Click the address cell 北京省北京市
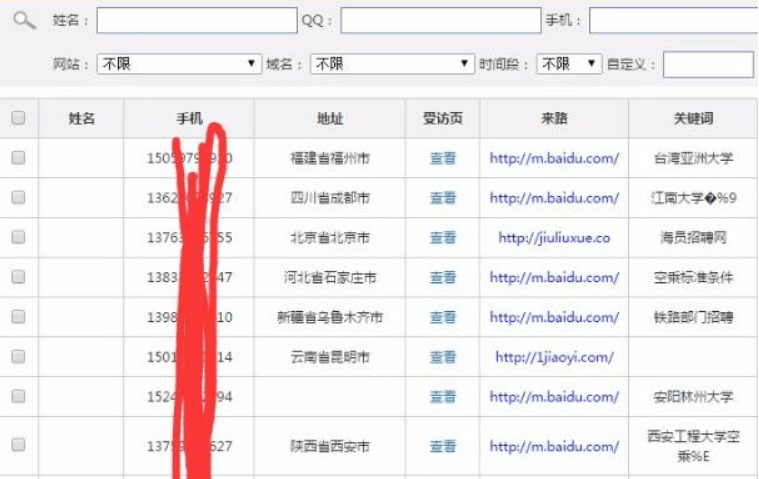Image resolution: width=759 pixels, height=479 pixels. click(x=330, y=238)
